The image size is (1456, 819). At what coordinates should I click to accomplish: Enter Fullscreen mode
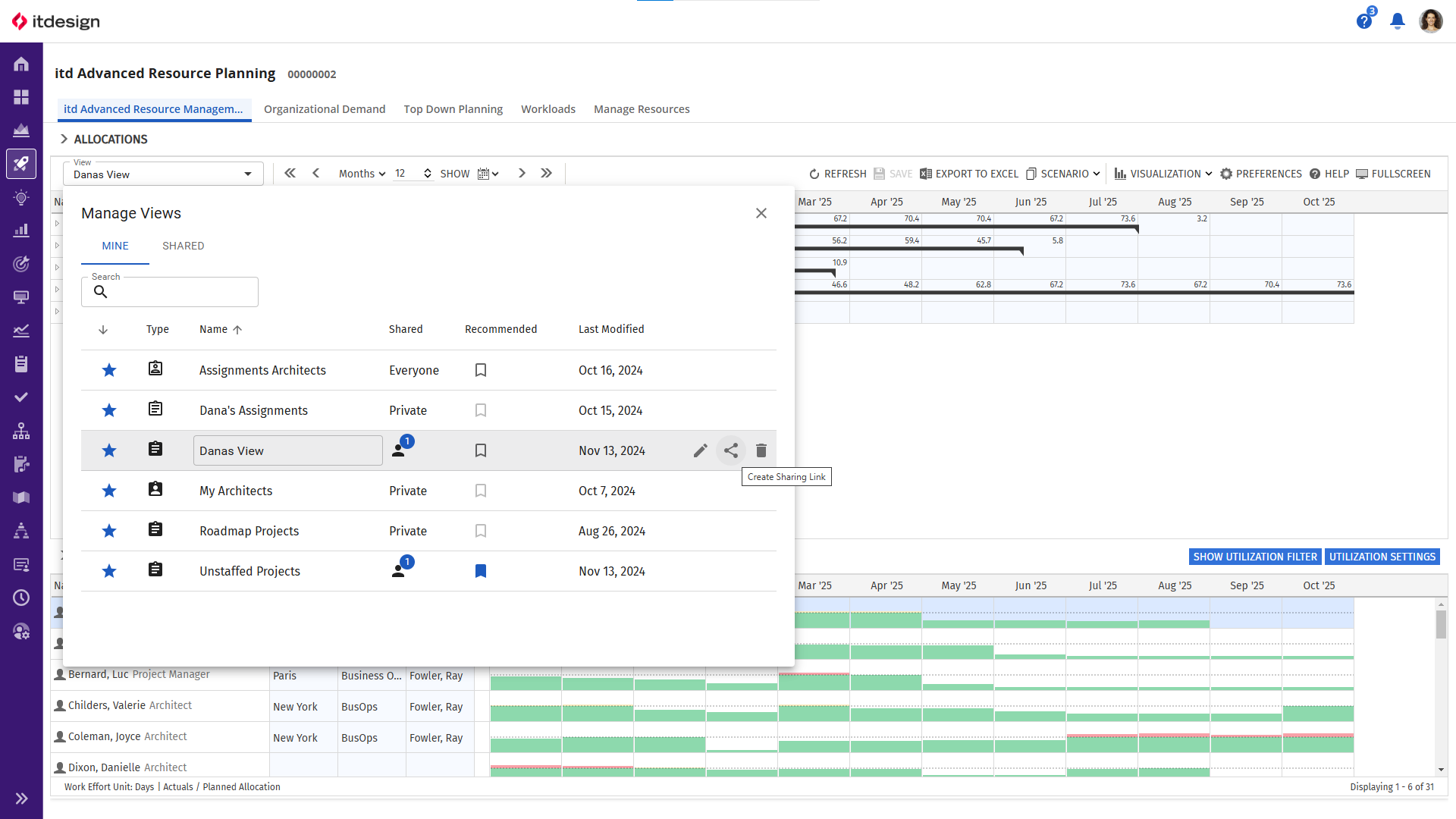click(x=1393, y=174)
